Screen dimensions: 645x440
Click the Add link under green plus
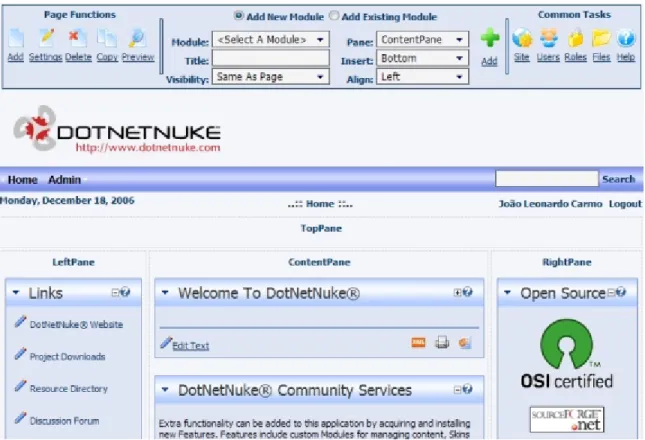coord(489,61)
